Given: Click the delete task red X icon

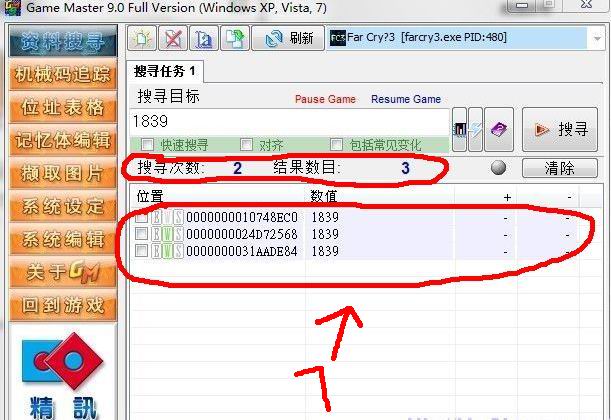Looking at the screenshot, I should click(x=173, y=38).
